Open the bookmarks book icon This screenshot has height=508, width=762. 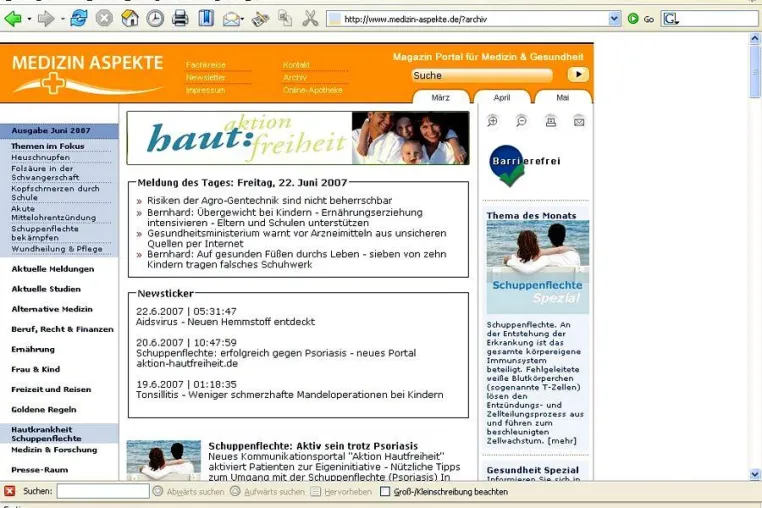point(206,18)
